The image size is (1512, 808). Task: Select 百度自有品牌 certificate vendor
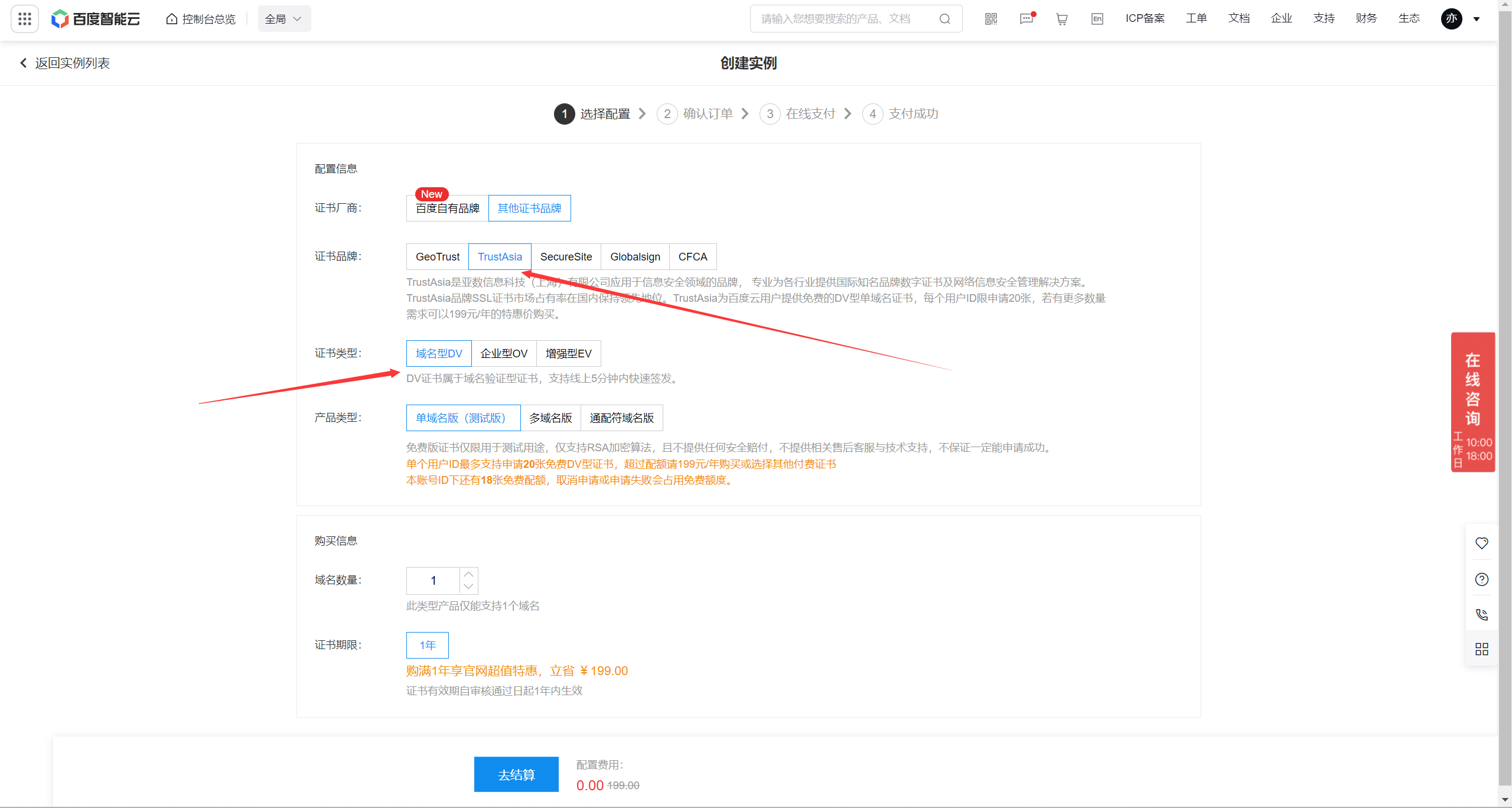[x=447, y=208]
